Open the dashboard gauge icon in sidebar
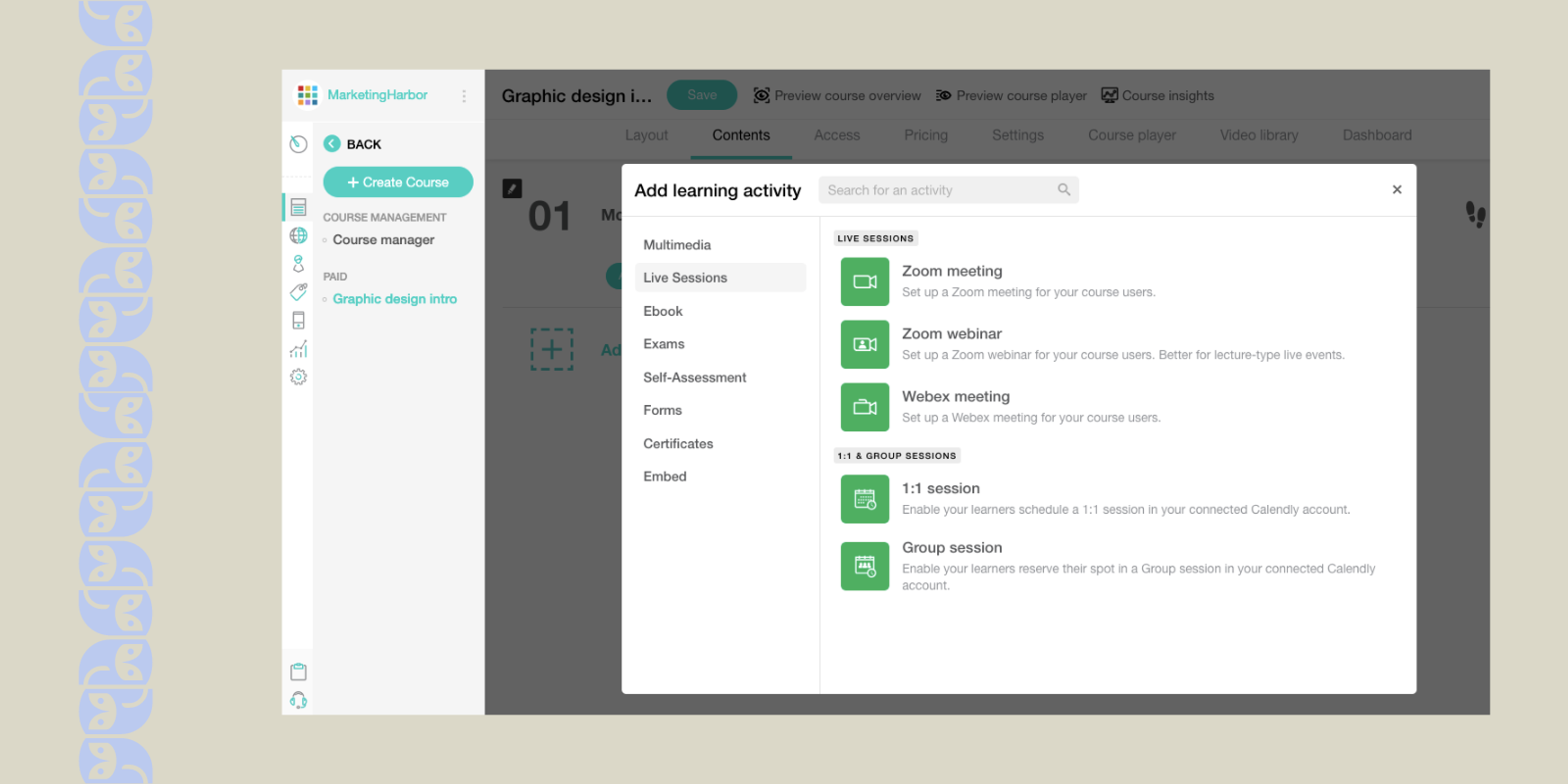Image resolution: width=1568 pixels, height=784 pixels. tap(298, 144)
